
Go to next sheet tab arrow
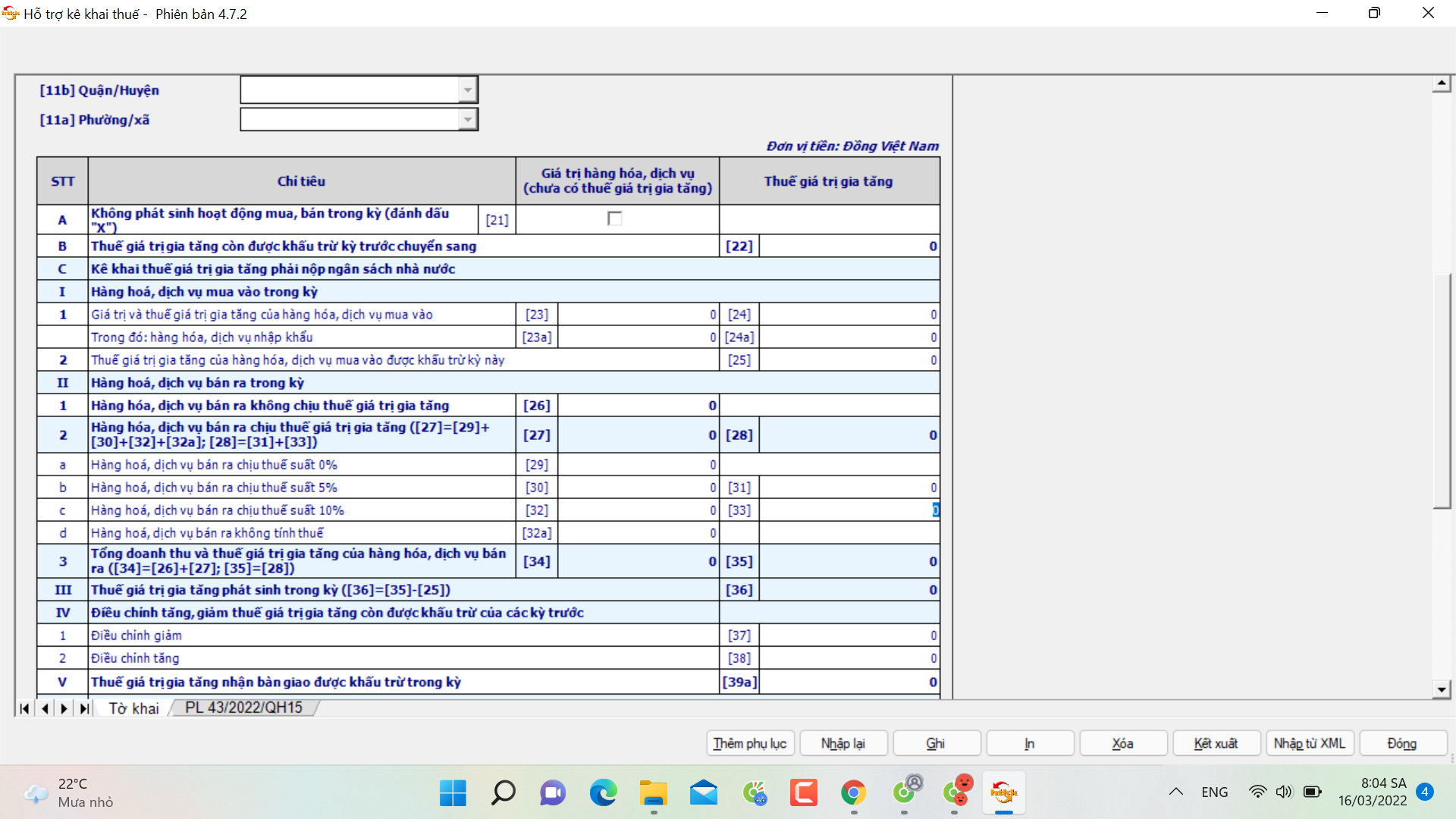click(x=64, y=708)
